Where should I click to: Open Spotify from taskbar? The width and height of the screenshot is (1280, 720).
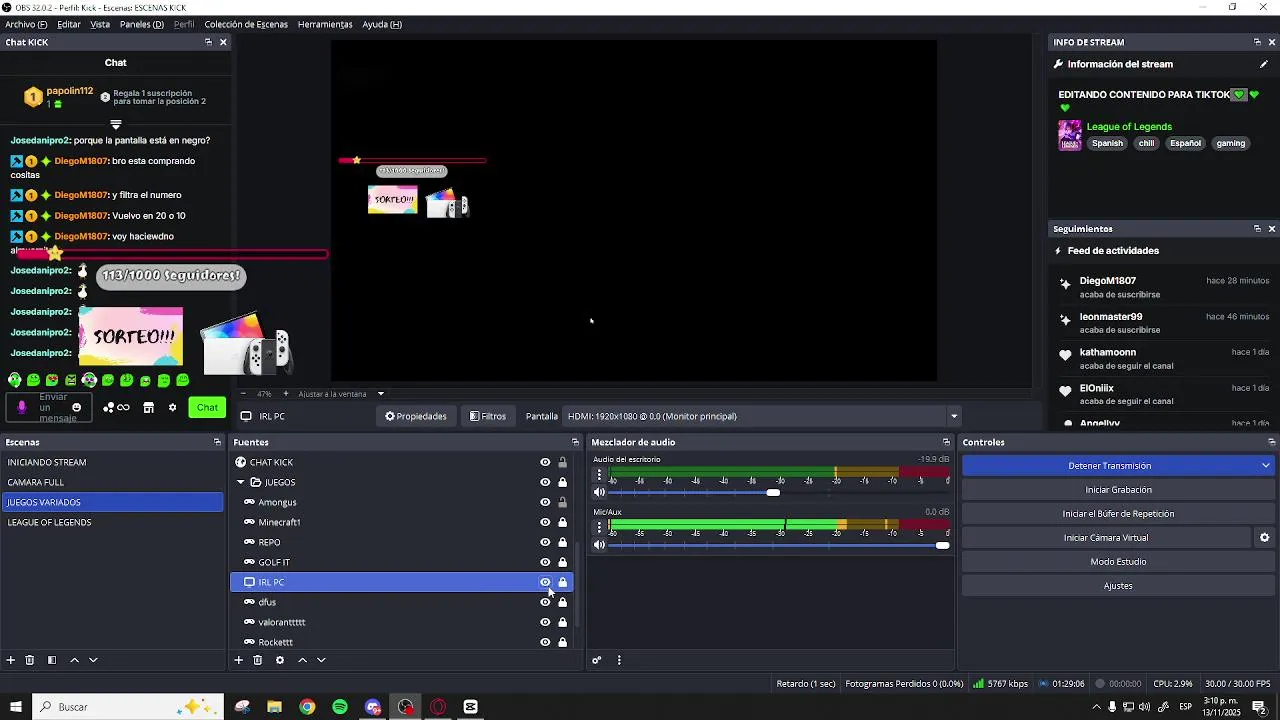(340, 707)
